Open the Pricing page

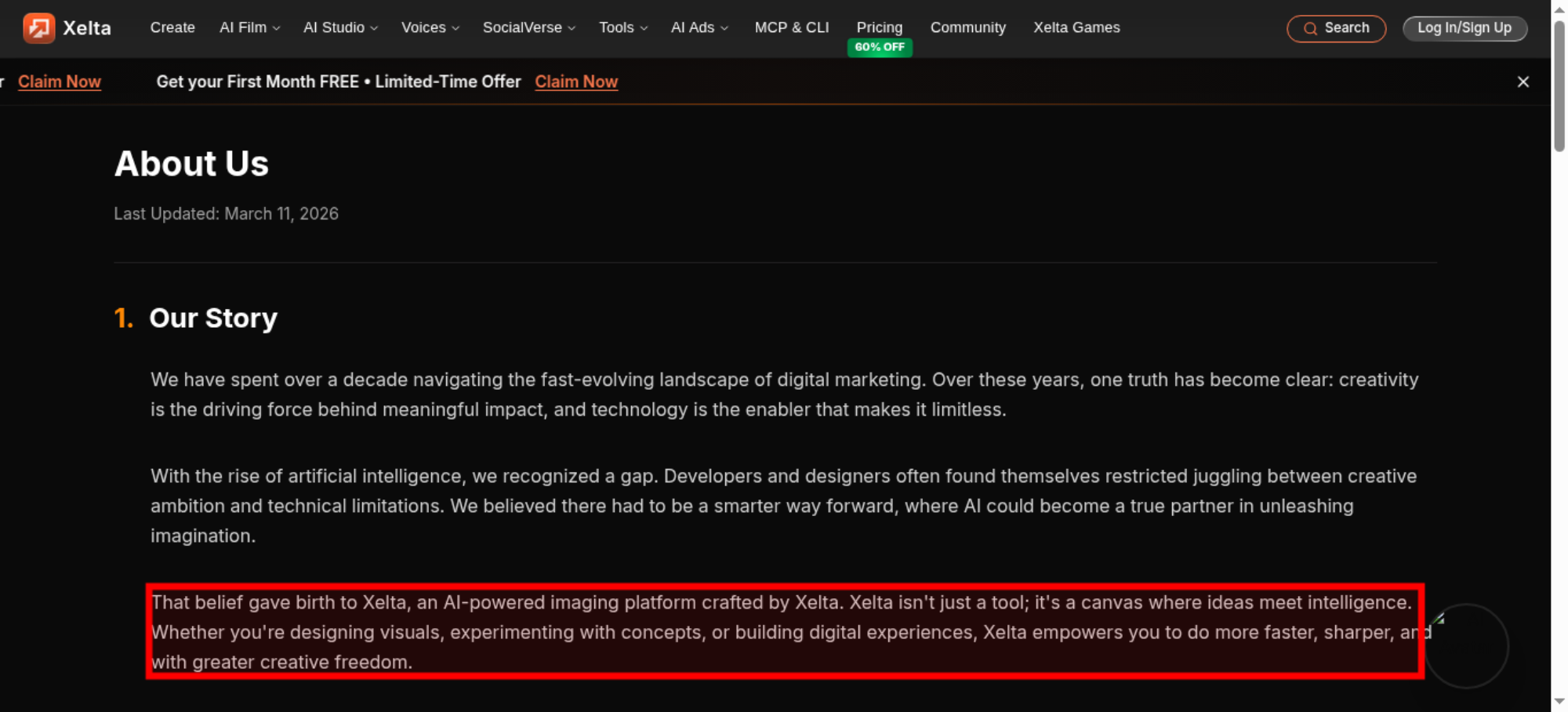point(880,27)
